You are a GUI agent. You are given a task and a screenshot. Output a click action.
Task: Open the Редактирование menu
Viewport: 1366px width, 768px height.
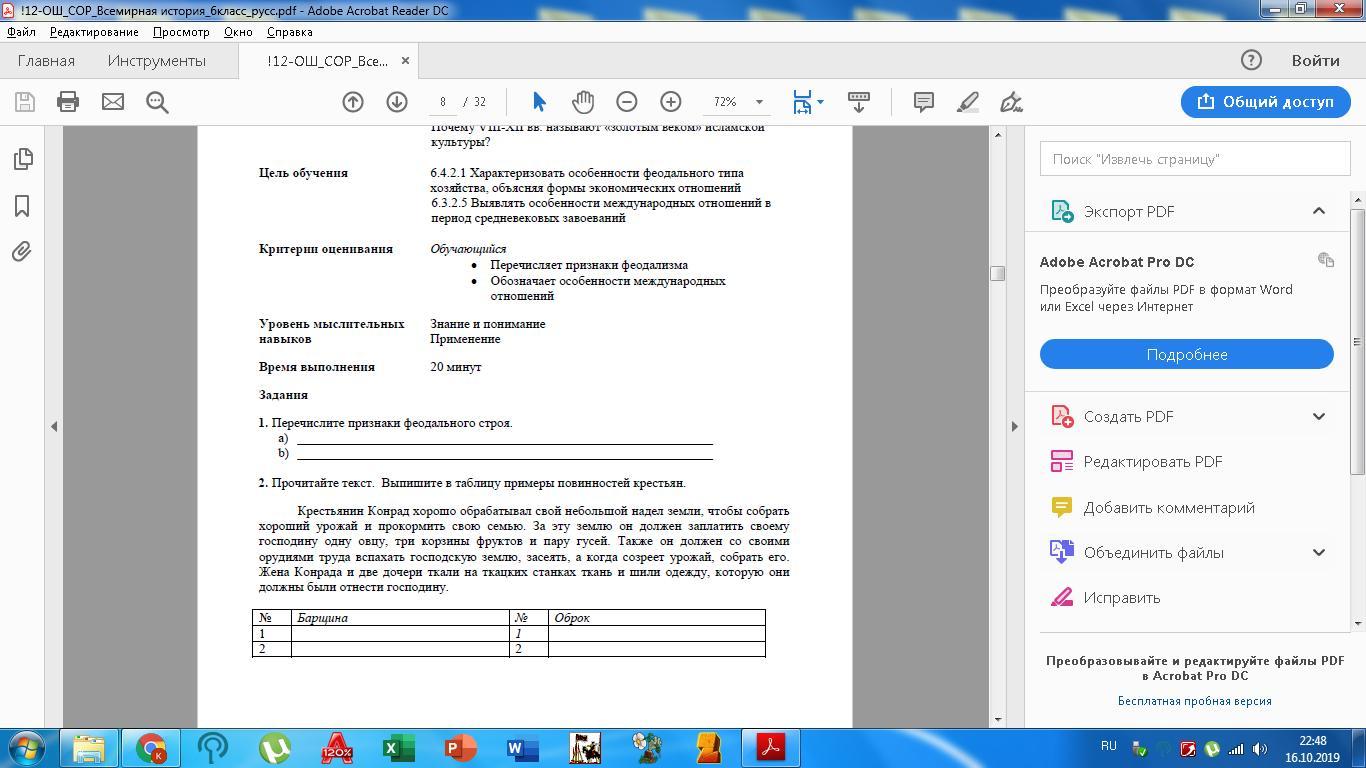pos(94,32)
